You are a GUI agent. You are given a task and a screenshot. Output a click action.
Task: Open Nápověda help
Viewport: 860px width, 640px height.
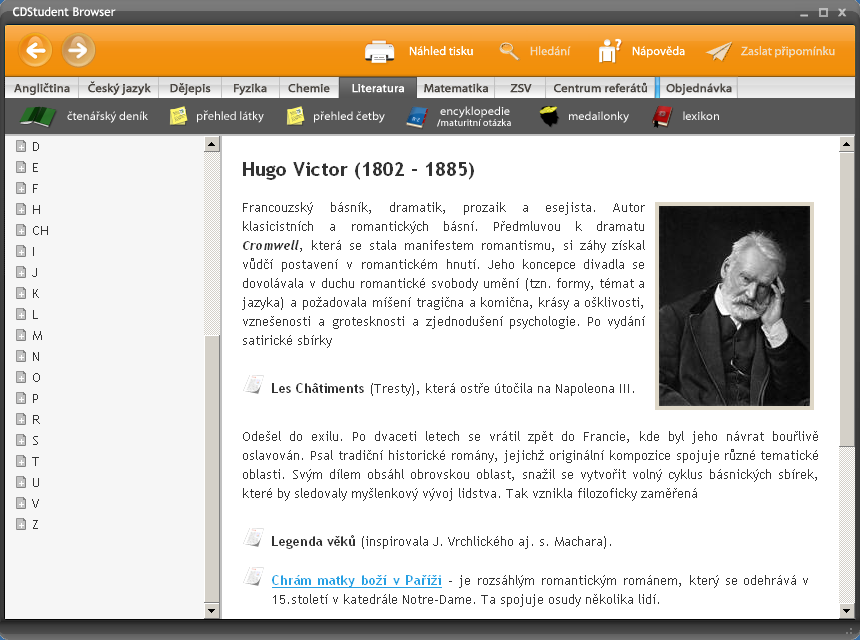pyautogui.click(x=658, y=51)
